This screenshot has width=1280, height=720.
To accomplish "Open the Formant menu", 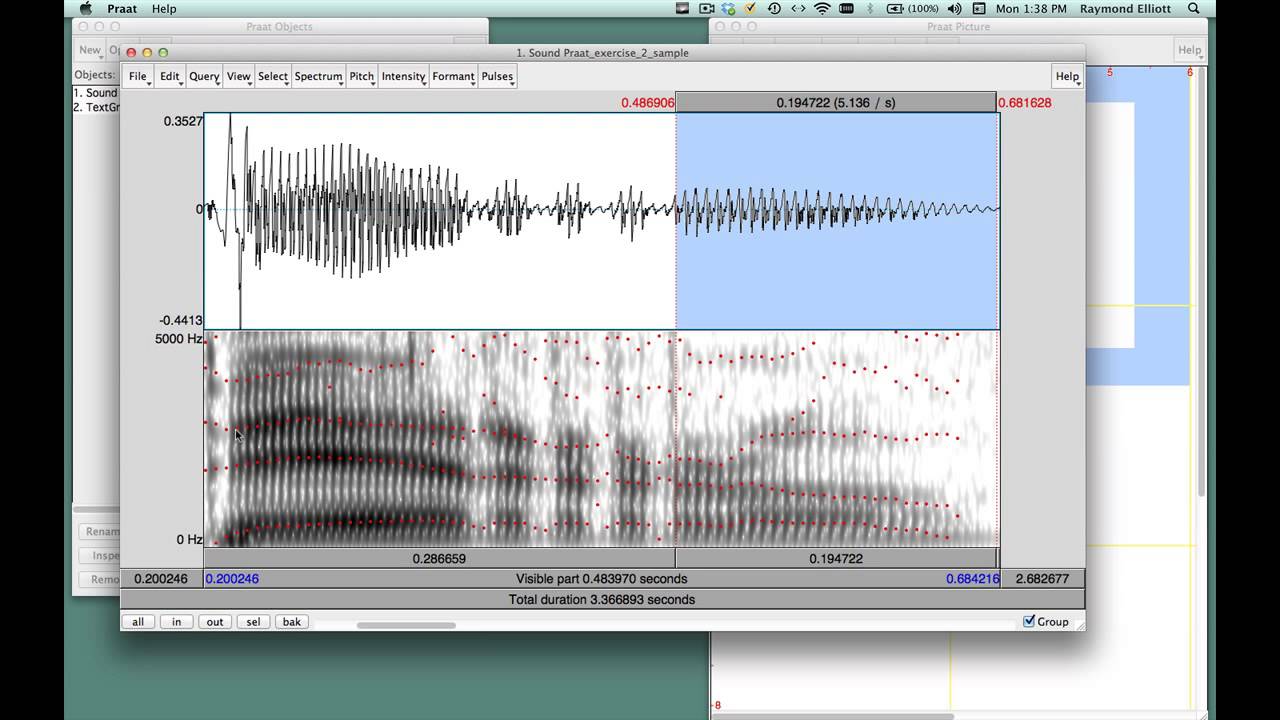I will (x=453, y=76).
